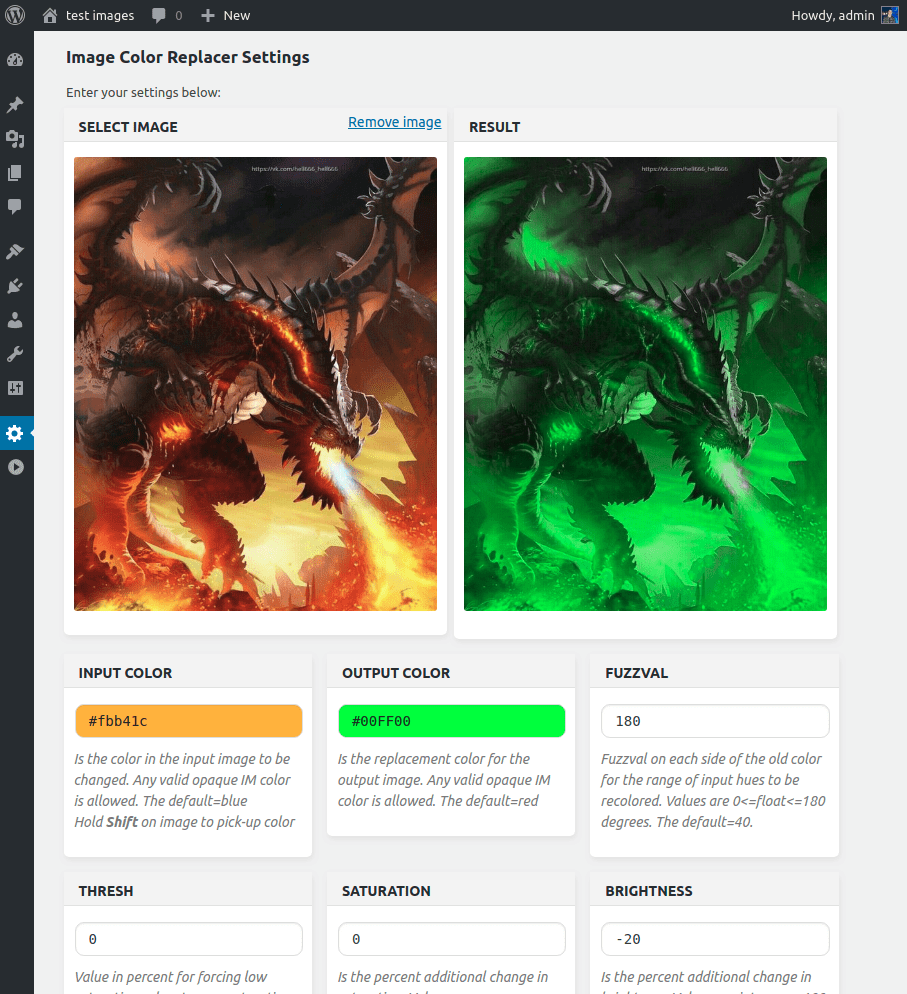This screenshot has width=907, height=994.
Task: Open the 'Howdy, admin' account menu
Action: (x=833, y=15)
